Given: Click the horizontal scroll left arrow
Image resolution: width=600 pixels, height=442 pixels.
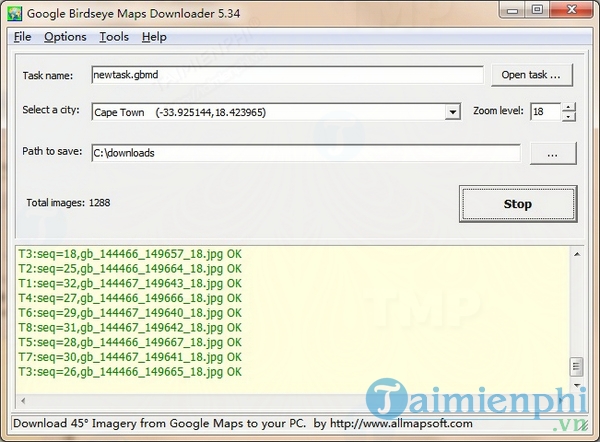Looking at the screenshot, I should point(23,401).
